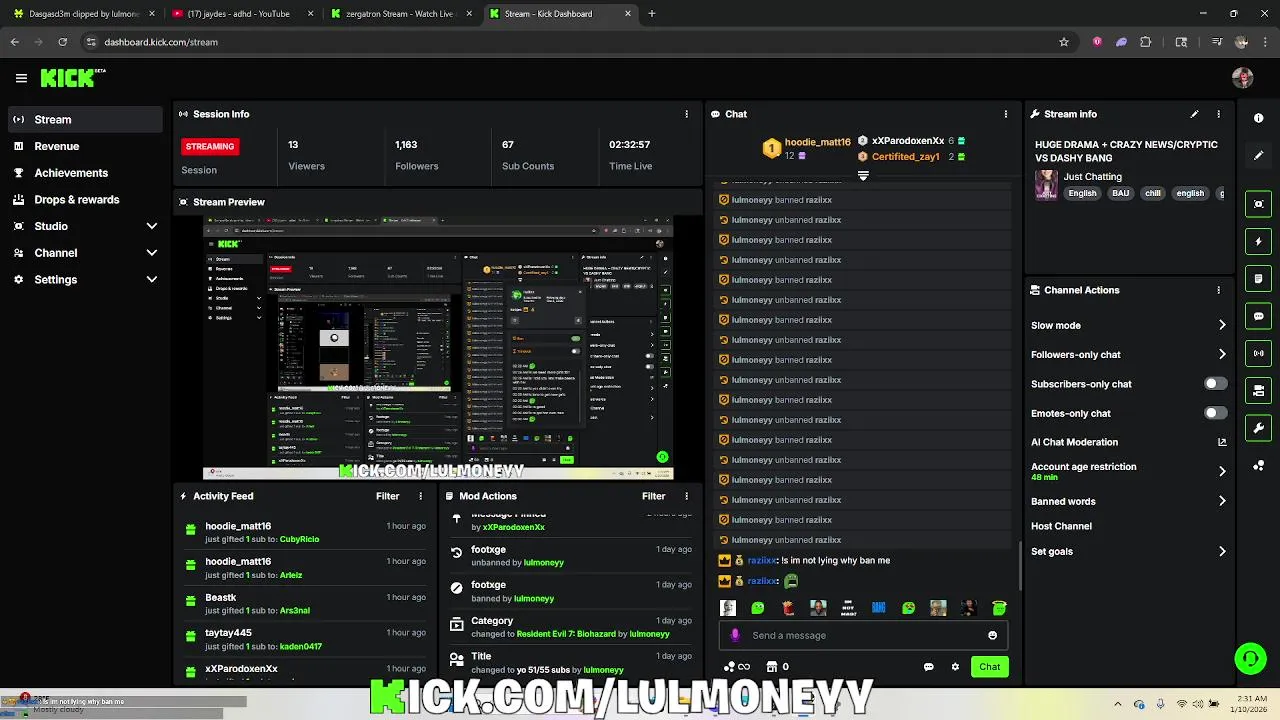The height and width of the screenshot is (720, 1280).
Task: Bookmark the page with the star icon
Action: [x=1064, y=42]
